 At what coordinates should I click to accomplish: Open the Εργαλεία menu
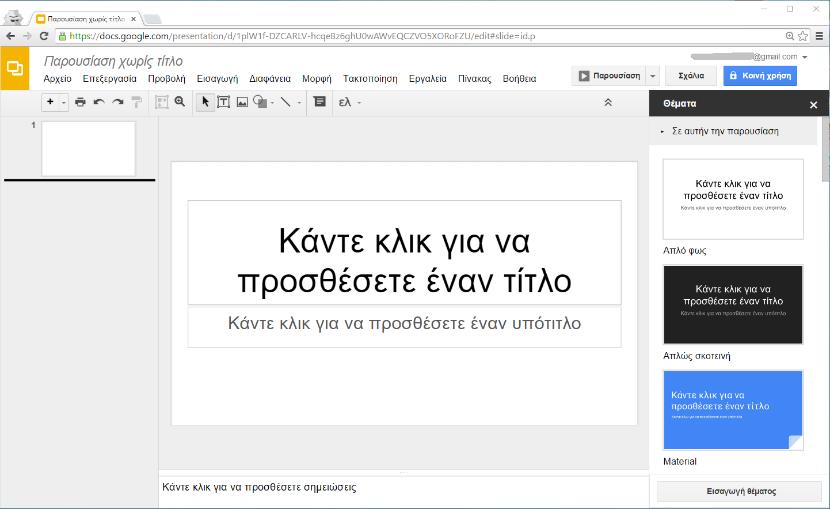(x=428, y=78)
